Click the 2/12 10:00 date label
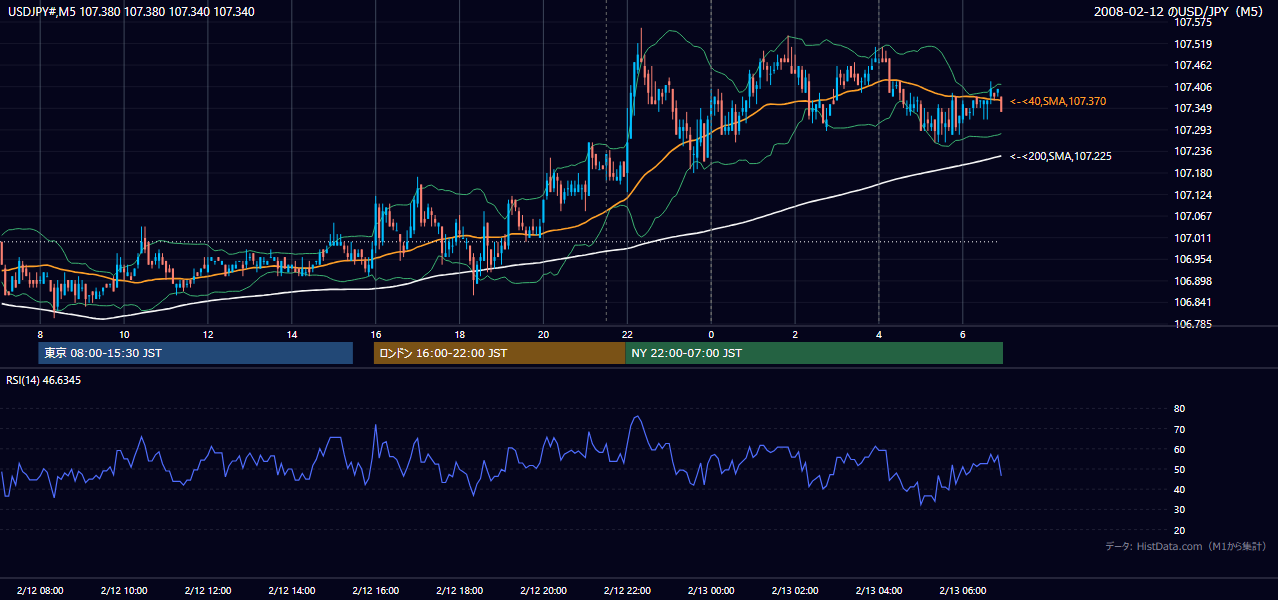Image resolution: width=1278 pixels, height=600 pixels. click(124, 590)
